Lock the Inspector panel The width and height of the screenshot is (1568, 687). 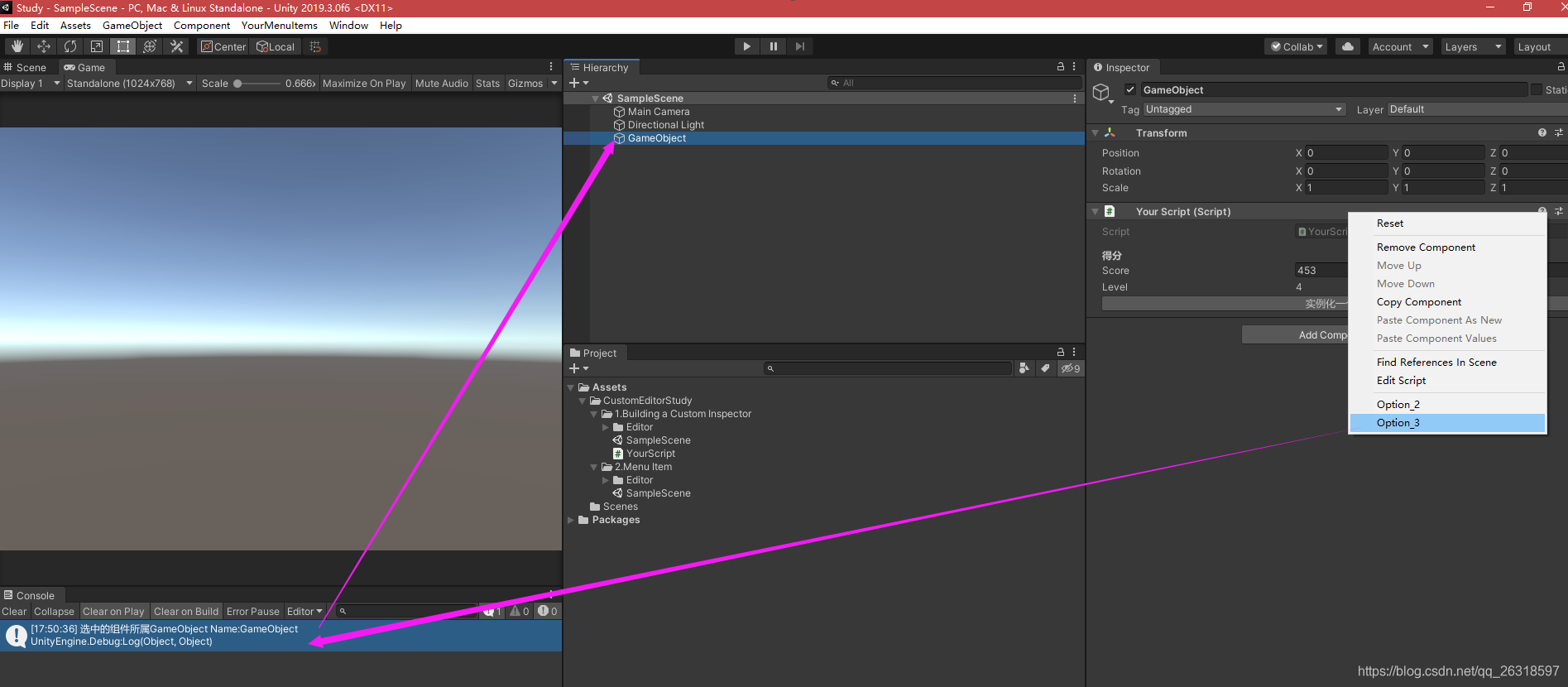point(1561,67)
